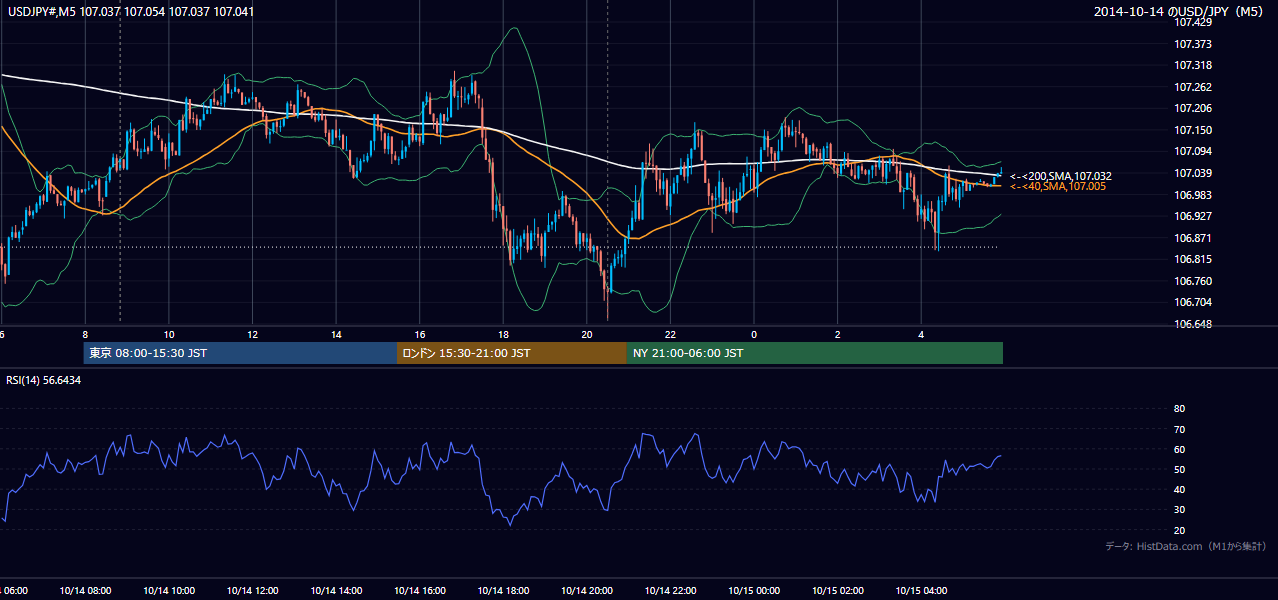This screenshot has height=600, width=1278.
Task: Click the RSI scale value 70
Action: [1179, 429]
